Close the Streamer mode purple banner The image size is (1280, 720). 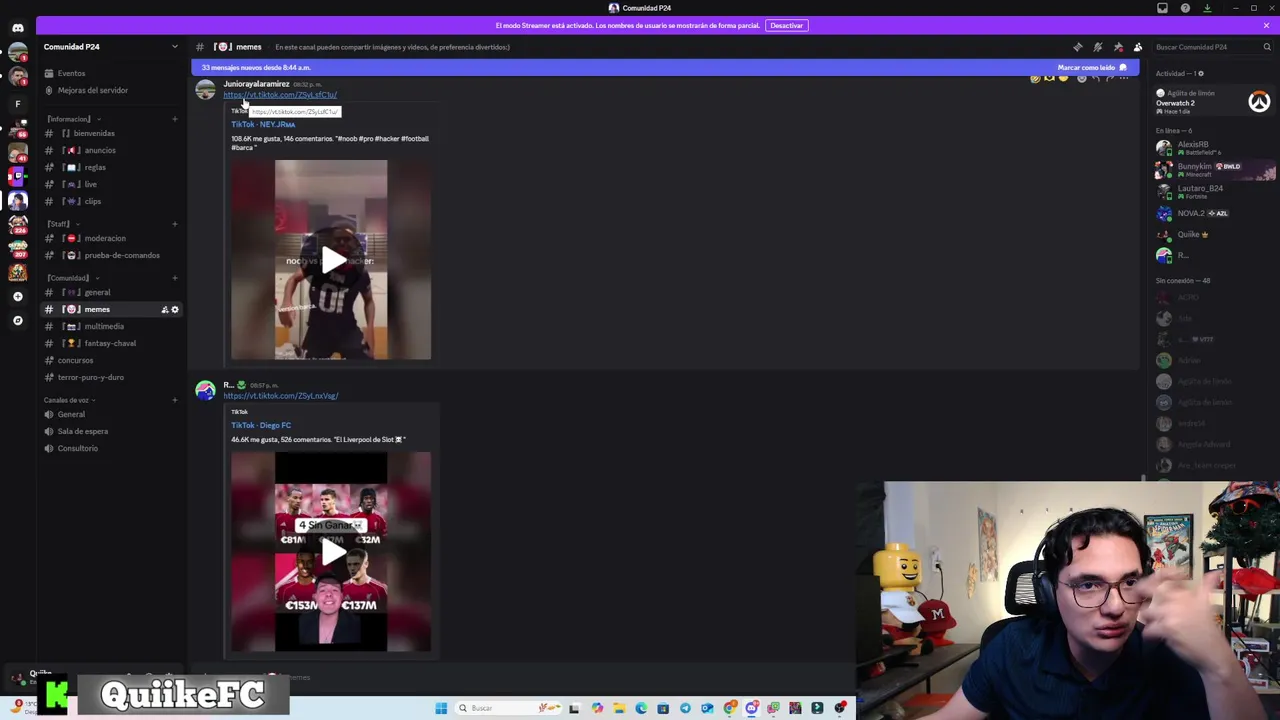pos(1266,25)
